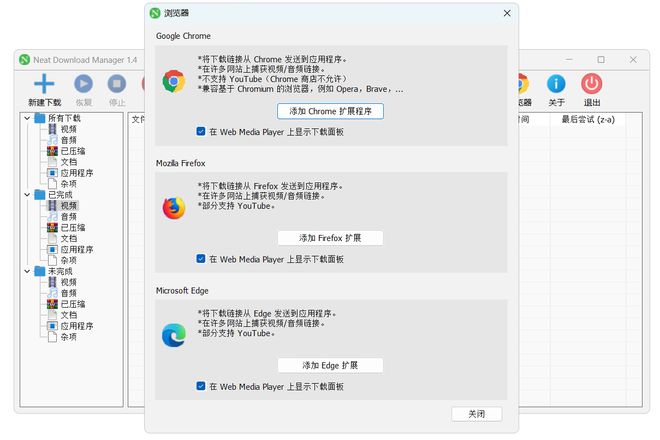Click 添加 Edge 扩展 button
Screen dimensions: 660x440
(x=330, y=365)
